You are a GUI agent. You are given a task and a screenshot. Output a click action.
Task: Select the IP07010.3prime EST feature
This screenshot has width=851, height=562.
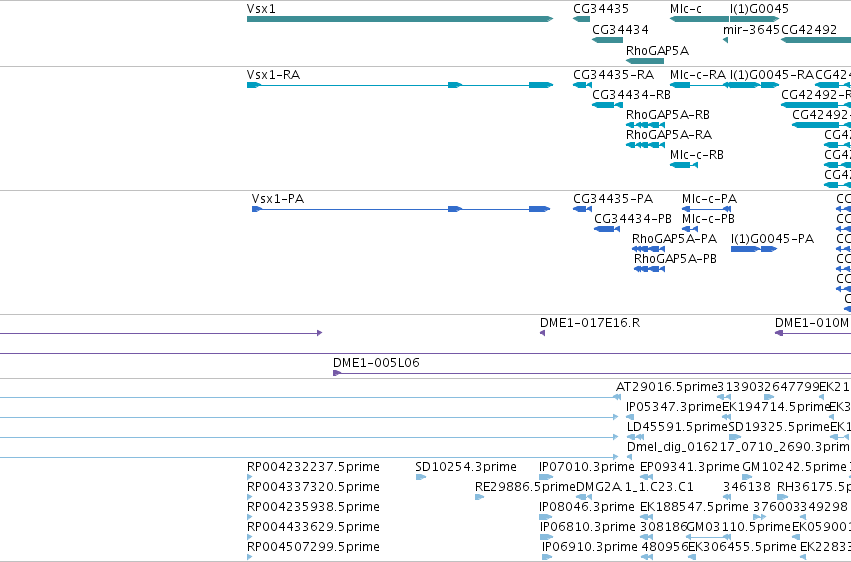pyautogui.click(x=545, y=477)
